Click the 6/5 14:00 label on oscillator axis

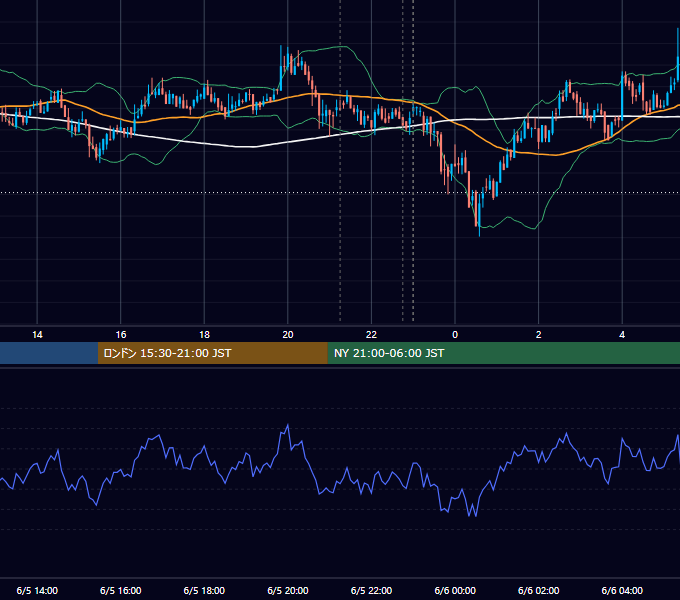pyautogui.click(x=37, y=590)
